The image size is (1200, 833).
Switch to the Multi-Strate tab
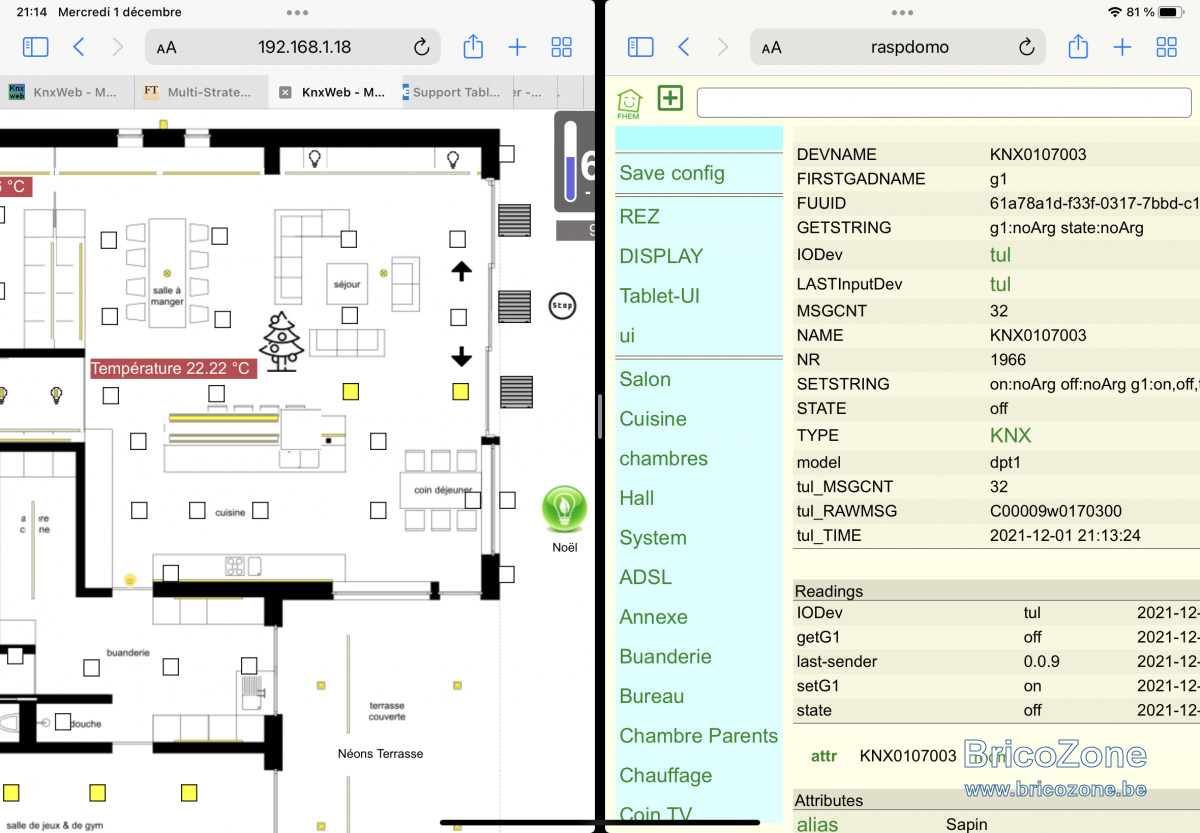(200, 92)
